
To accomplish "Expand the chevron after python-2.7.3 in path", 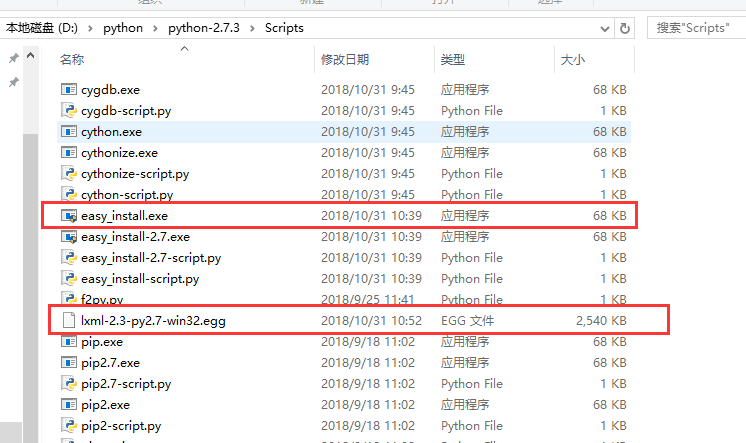I will 254,28.
